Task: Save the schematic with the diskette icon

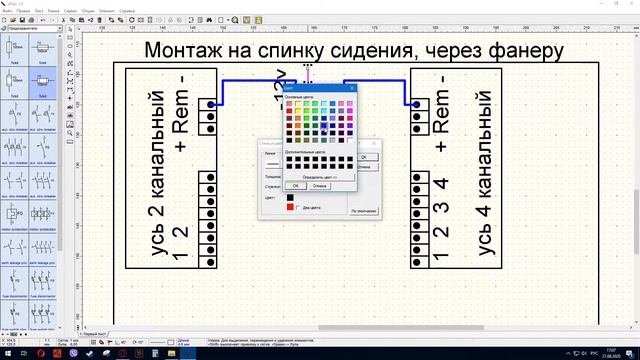Action: pos(22,20)
